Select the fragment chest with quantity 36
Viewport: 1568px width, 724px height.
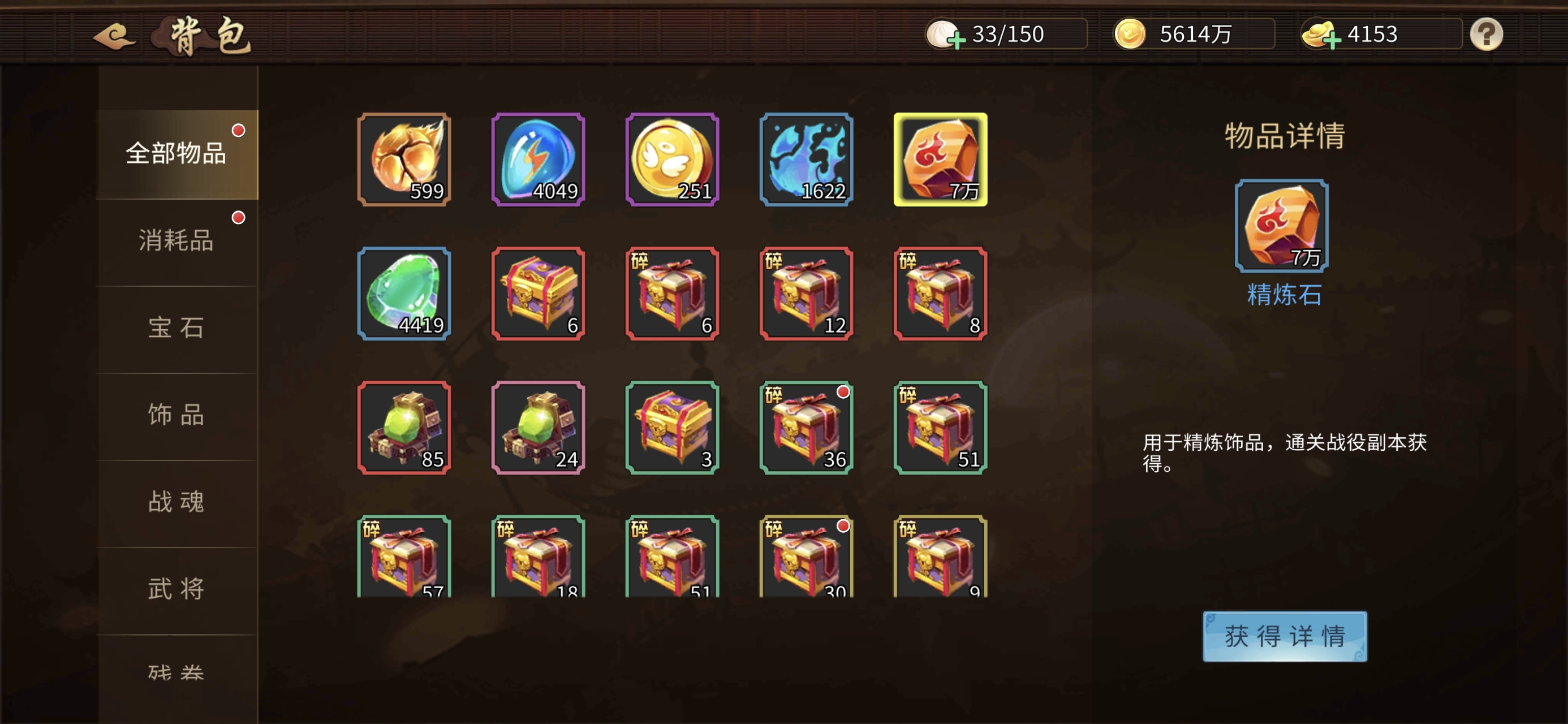coord(806,428)
